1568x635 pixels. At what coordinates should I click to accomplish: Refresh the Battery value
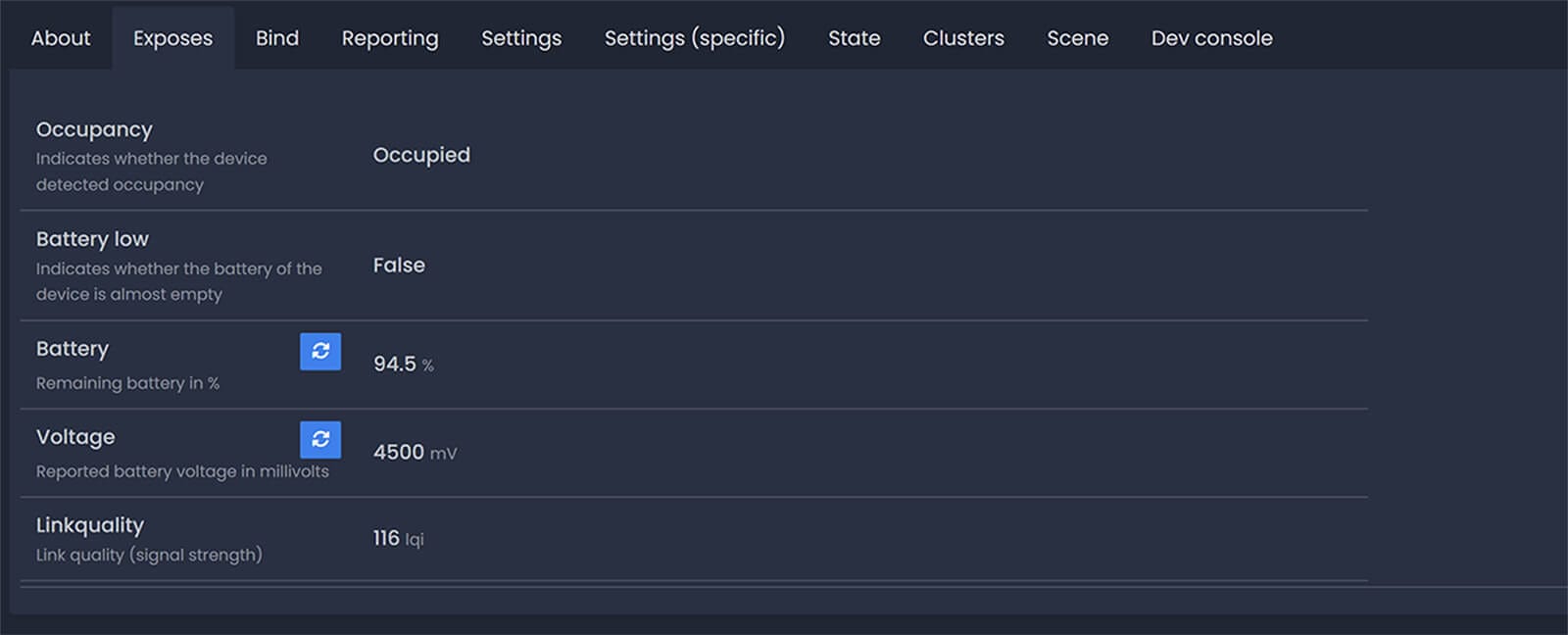click(x=320, y=351)
